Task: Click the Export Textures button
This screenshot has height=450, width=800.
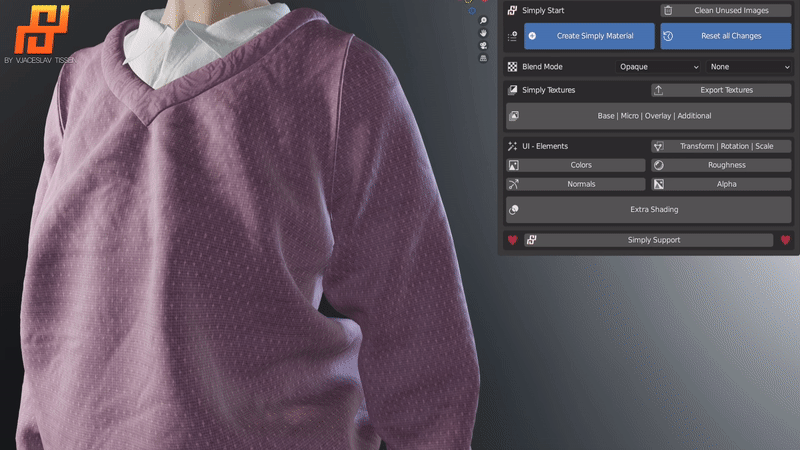Action: (720, 90)
